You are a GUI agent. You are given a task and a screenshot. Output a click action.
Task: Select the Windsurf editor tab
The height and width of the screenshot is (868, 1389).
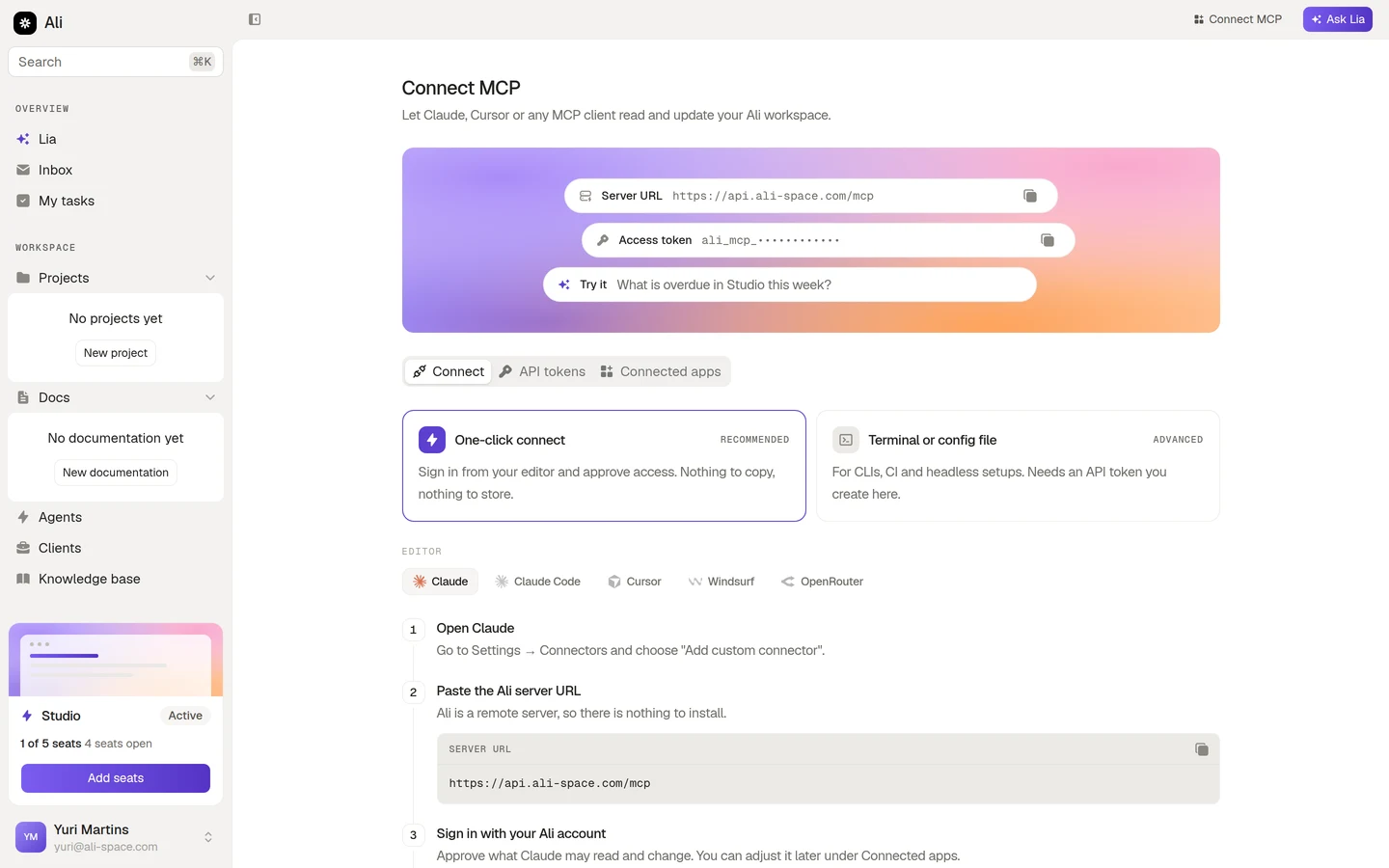point(722,582)
